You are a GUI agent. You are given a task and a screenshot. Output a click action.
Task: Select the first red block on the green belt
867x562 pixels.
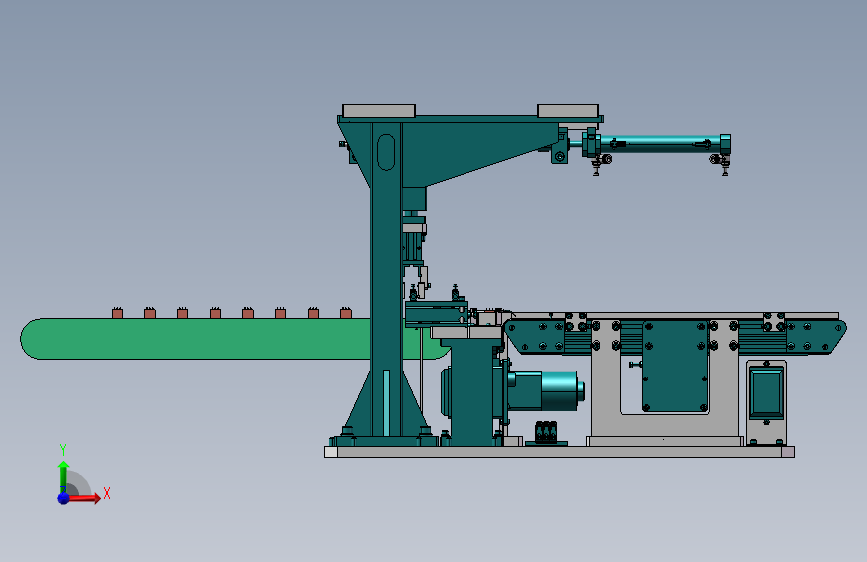pos(117,313)
